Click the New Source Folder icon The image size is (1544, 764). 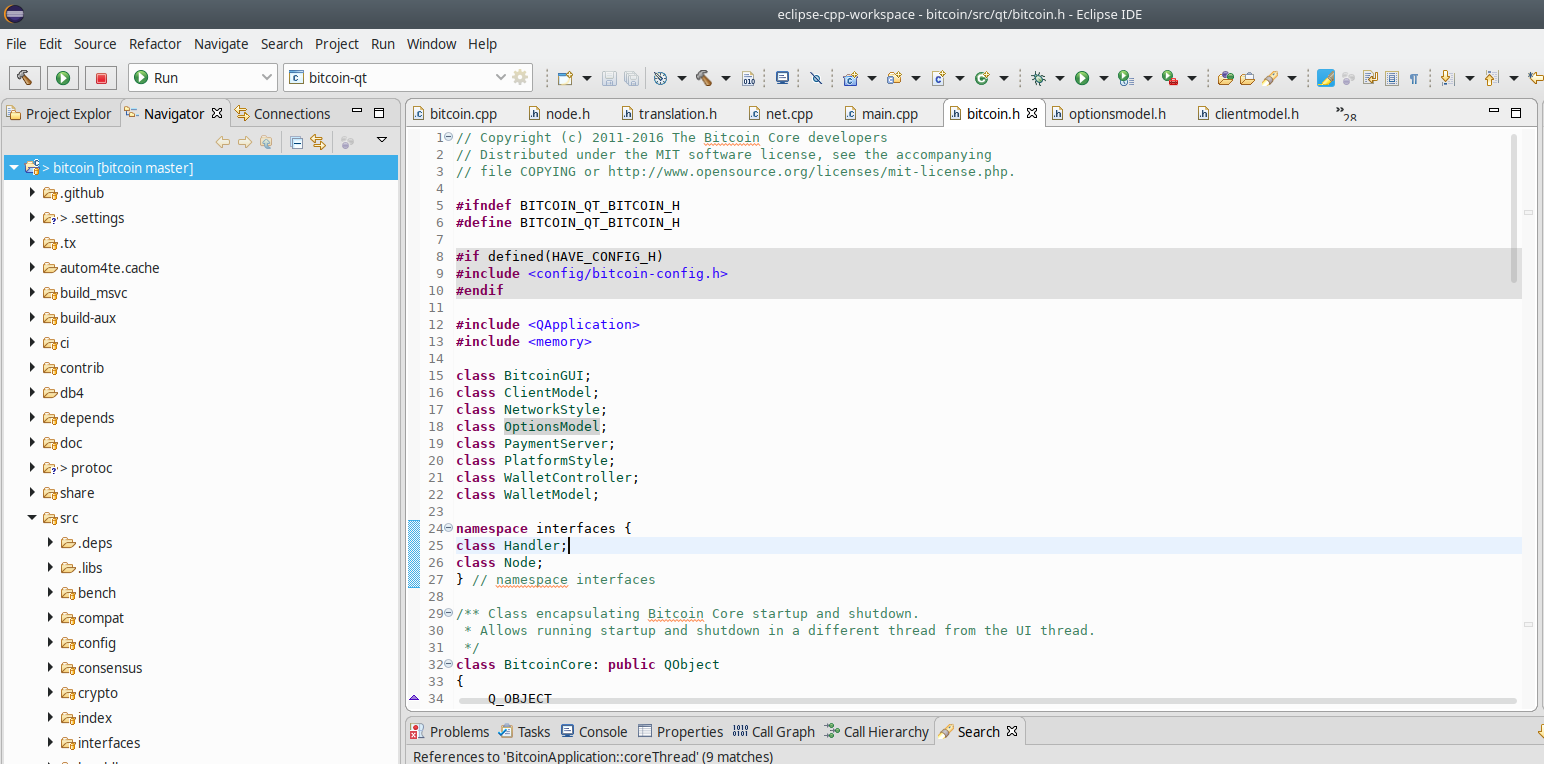point(894,77)
